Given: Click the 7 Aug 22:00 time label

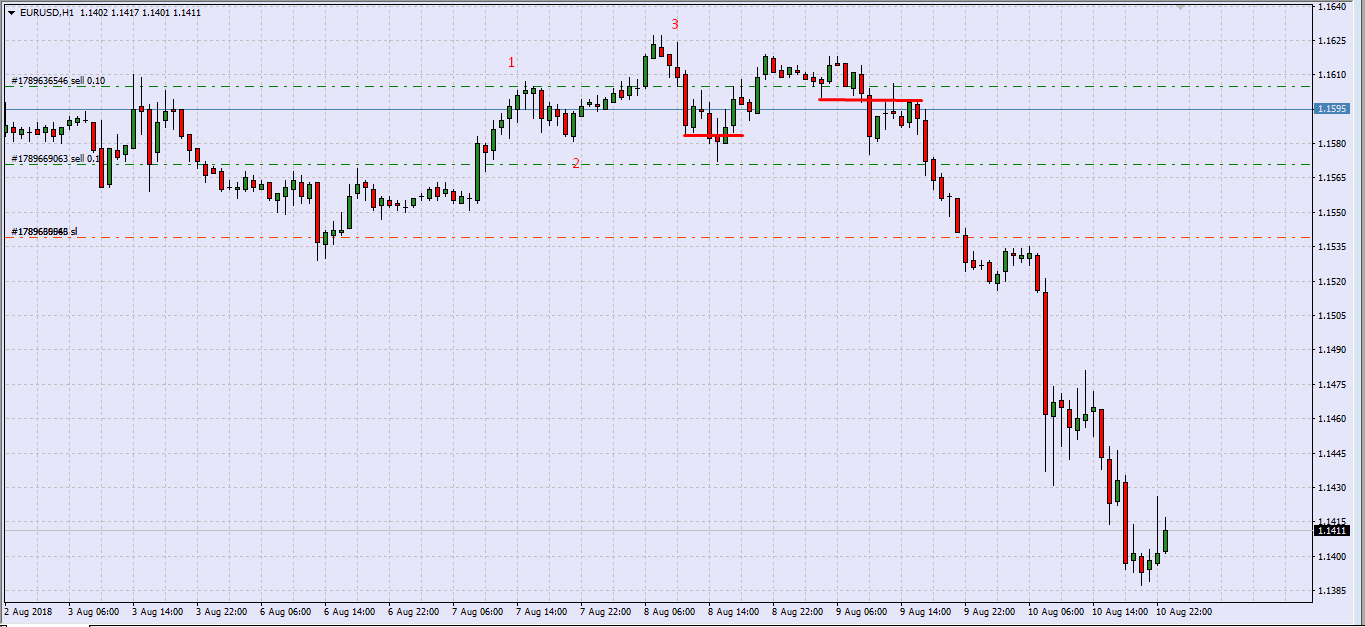Looking at the screenshot, I should point(606,610).
